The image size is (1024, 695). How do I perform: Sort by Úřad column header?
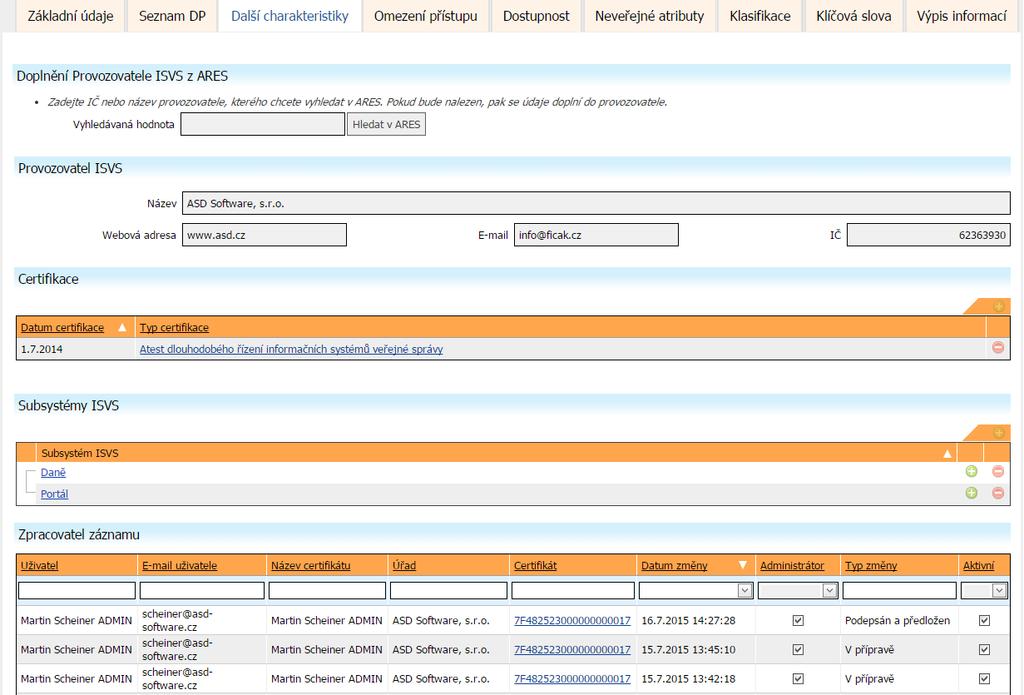[x=404, y=566]
